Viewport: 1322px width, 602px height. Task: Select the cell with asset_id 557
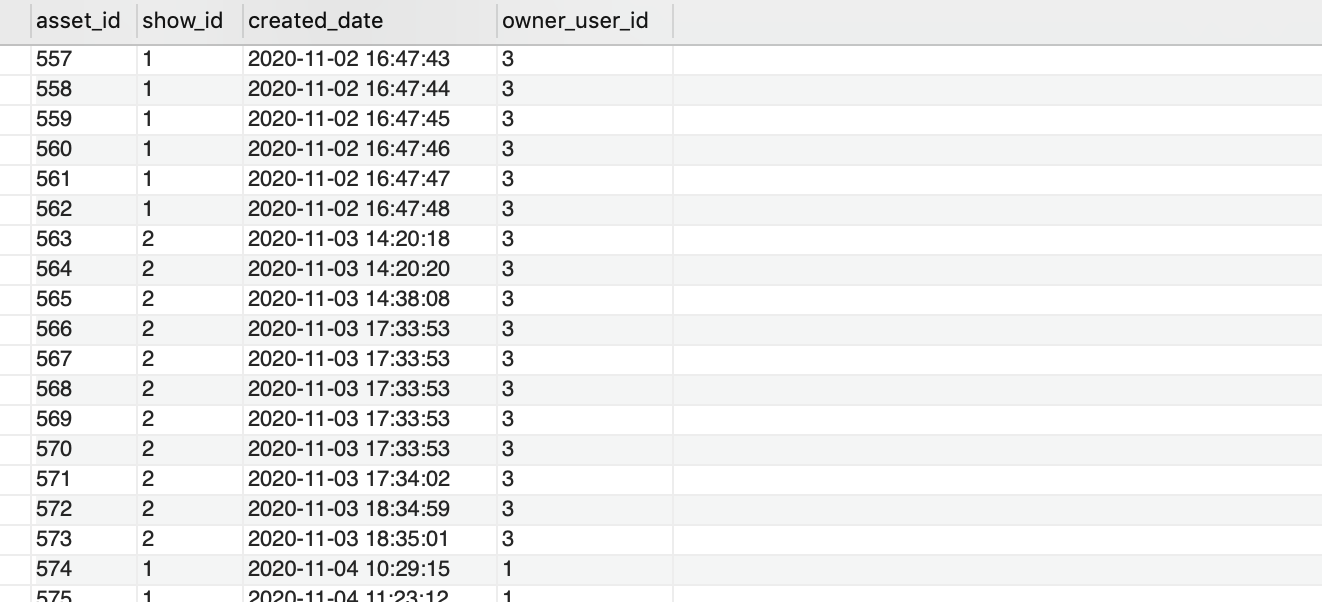54,60
